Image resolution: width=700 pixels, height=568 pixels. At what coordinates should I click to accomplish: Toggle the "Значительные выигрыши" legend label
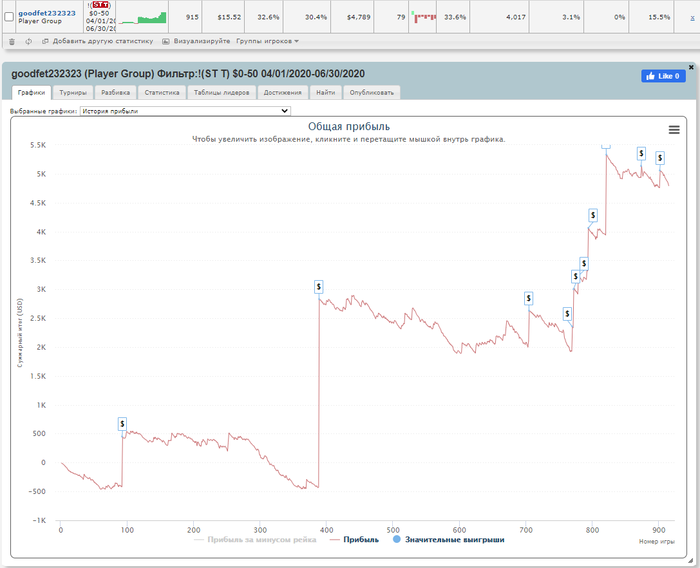pos(454,539)
